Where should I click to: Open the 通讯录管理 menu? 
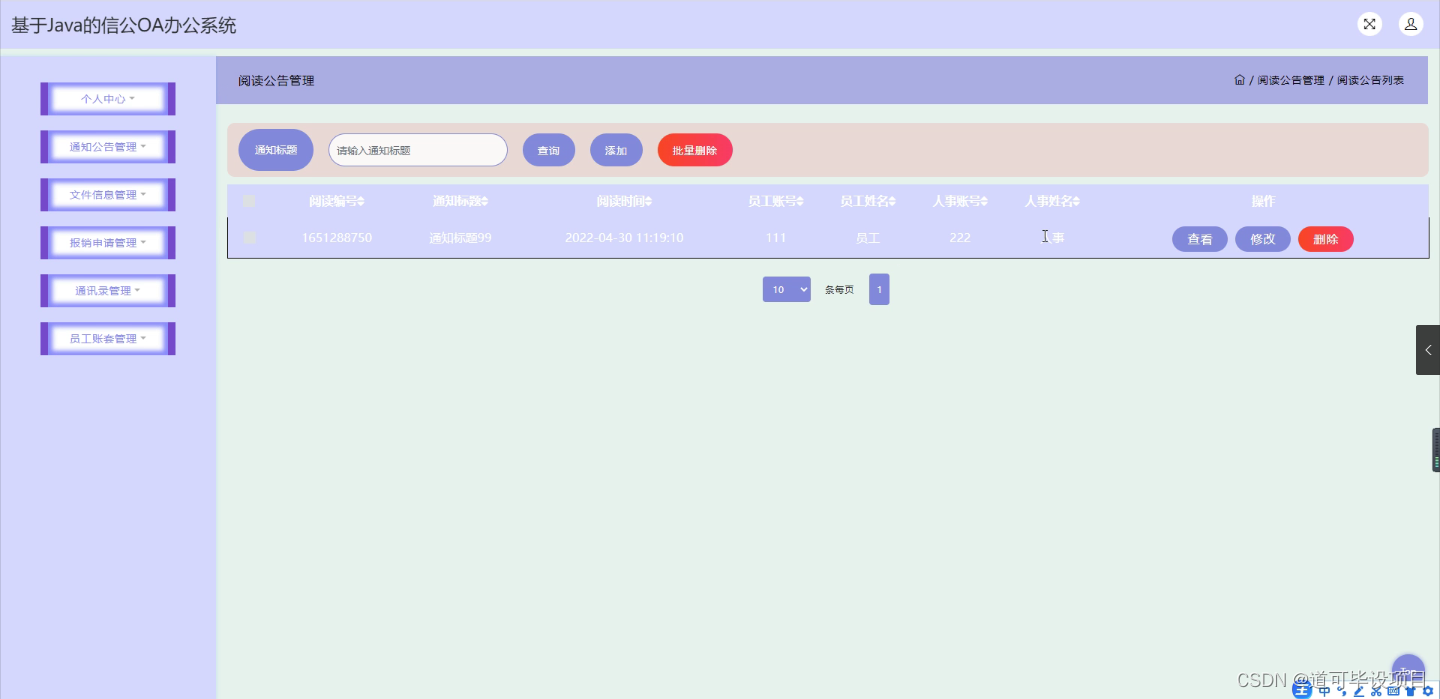point(107,290)
